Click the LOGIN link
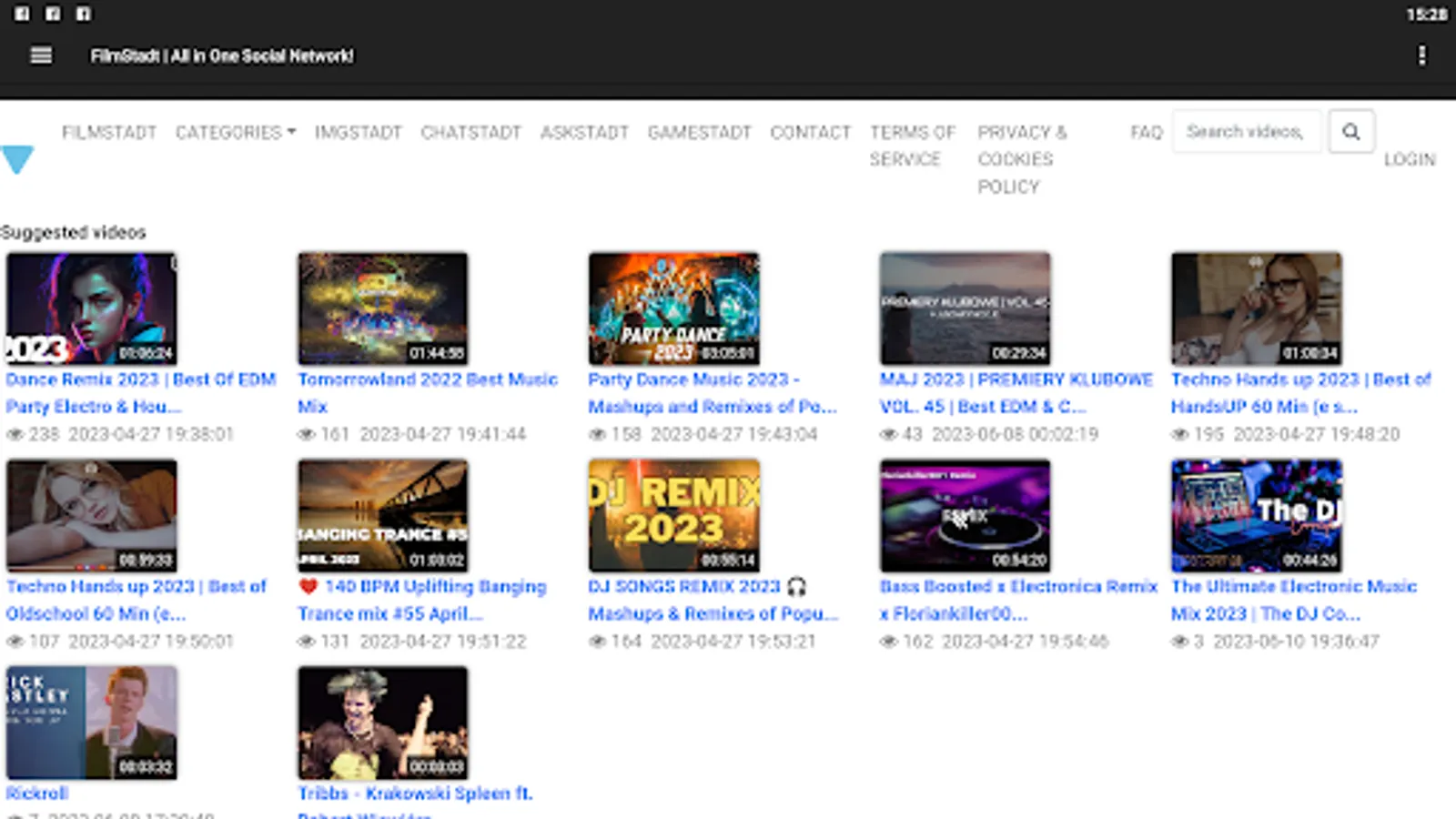 pos(1409,159)
